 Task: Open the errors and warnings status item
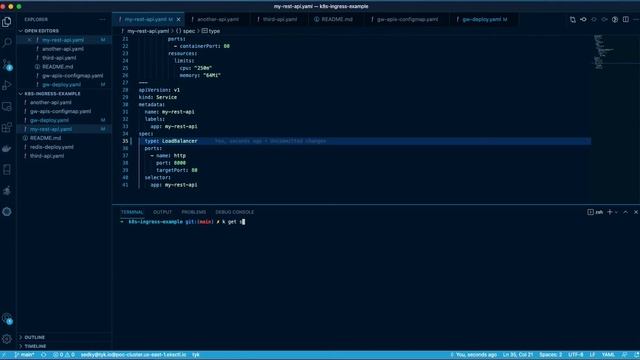[x=64, y=355]
